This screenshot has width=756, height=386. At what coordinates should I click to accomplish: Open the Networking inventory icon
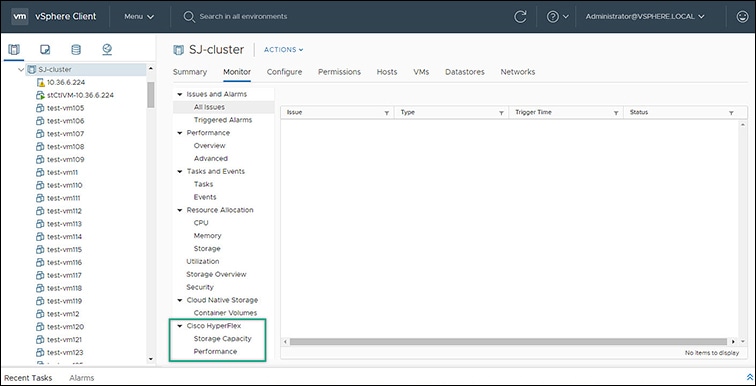[x=107, y=49]
